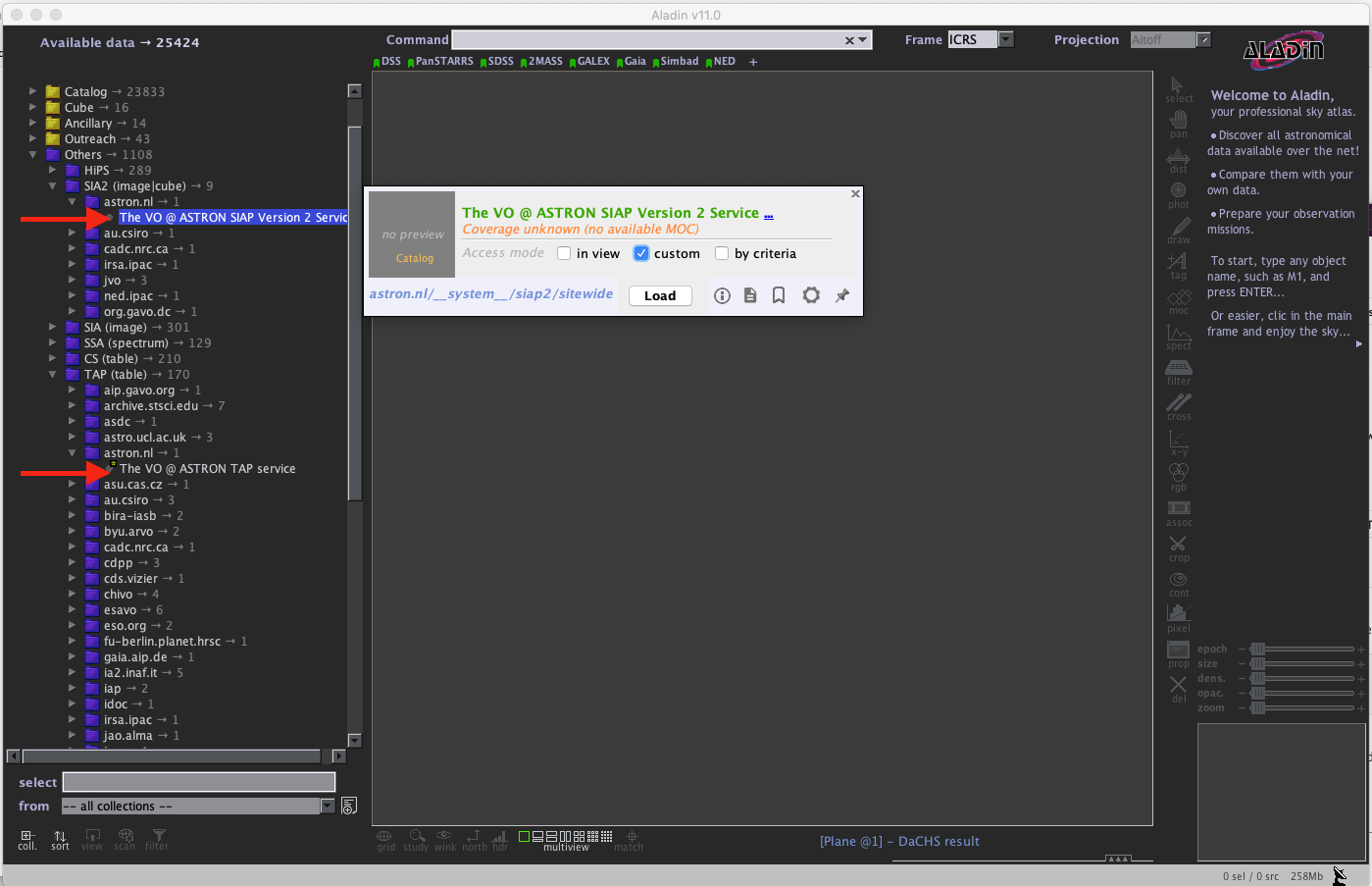Add a new bookmark with plus
Viewport: 1372px width, 886px height.
tap(753, 62)
